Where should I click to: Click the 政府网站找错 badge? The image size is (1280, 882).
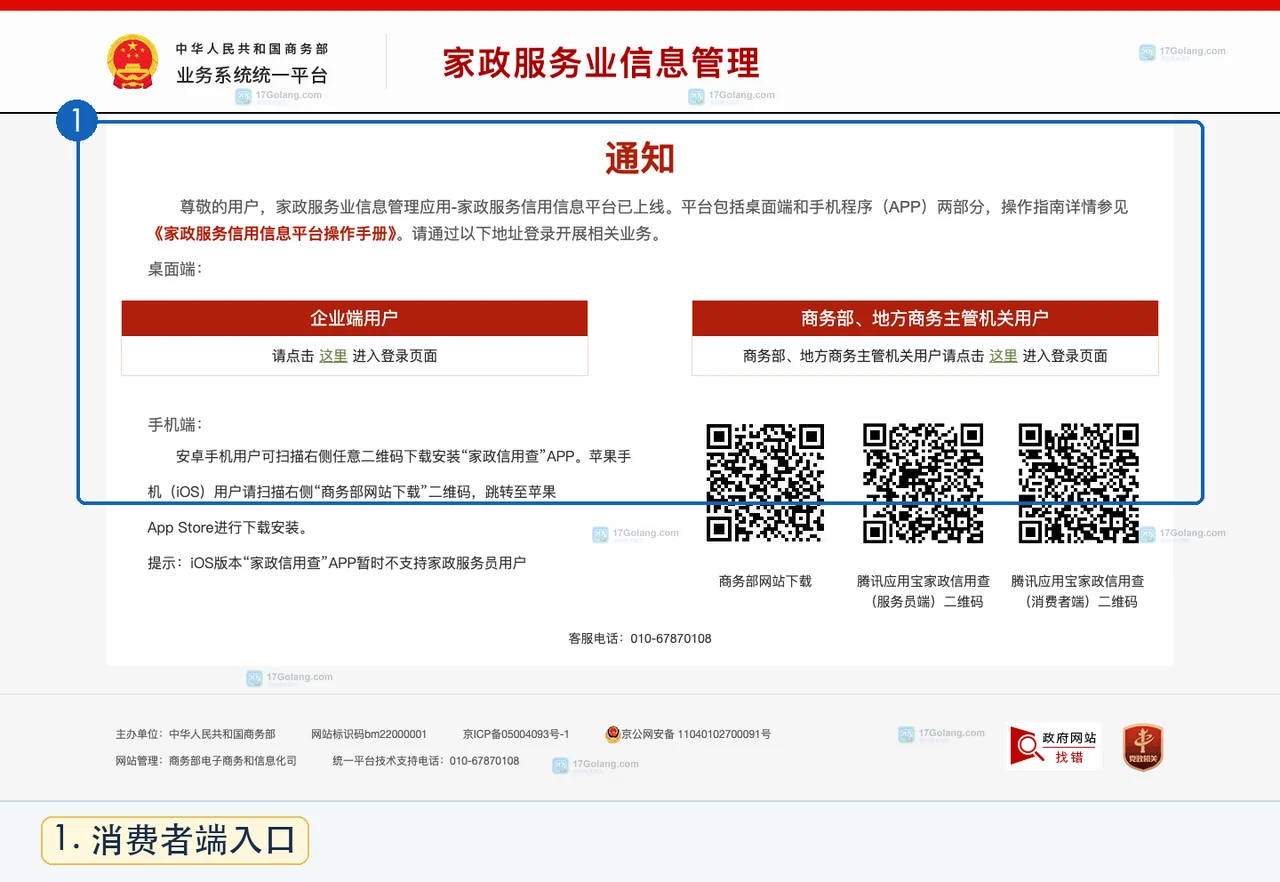pyautogui.click(x=1053, y=746)
